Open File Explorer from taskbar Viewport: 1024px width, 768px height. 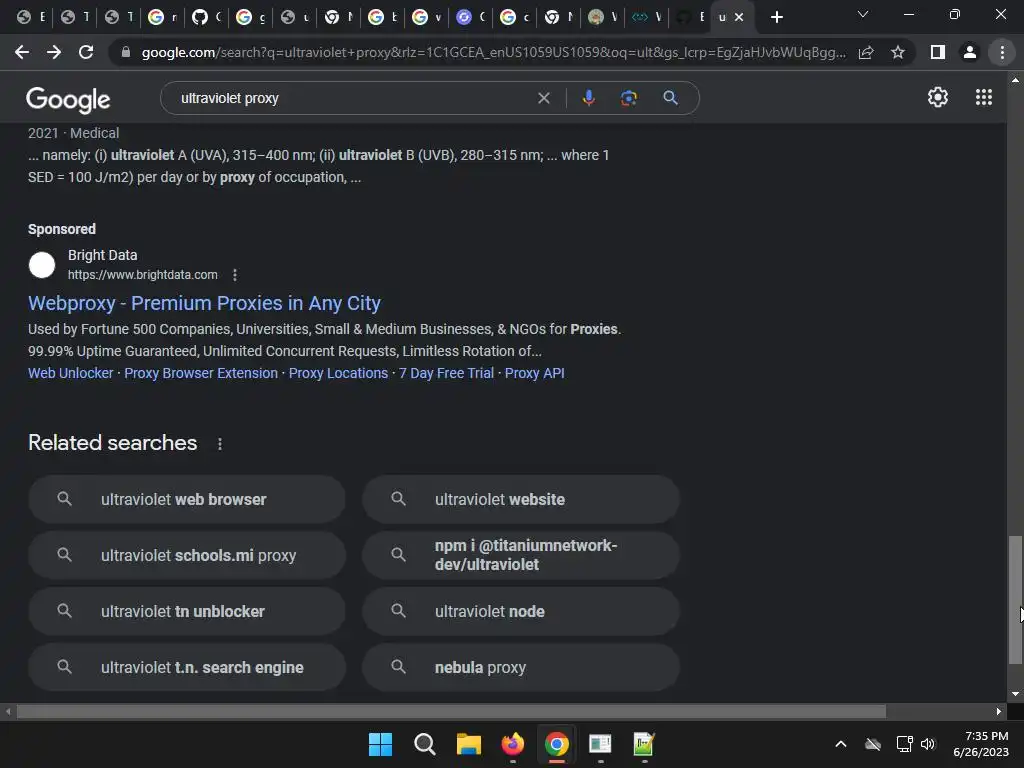tap(468, 744)
